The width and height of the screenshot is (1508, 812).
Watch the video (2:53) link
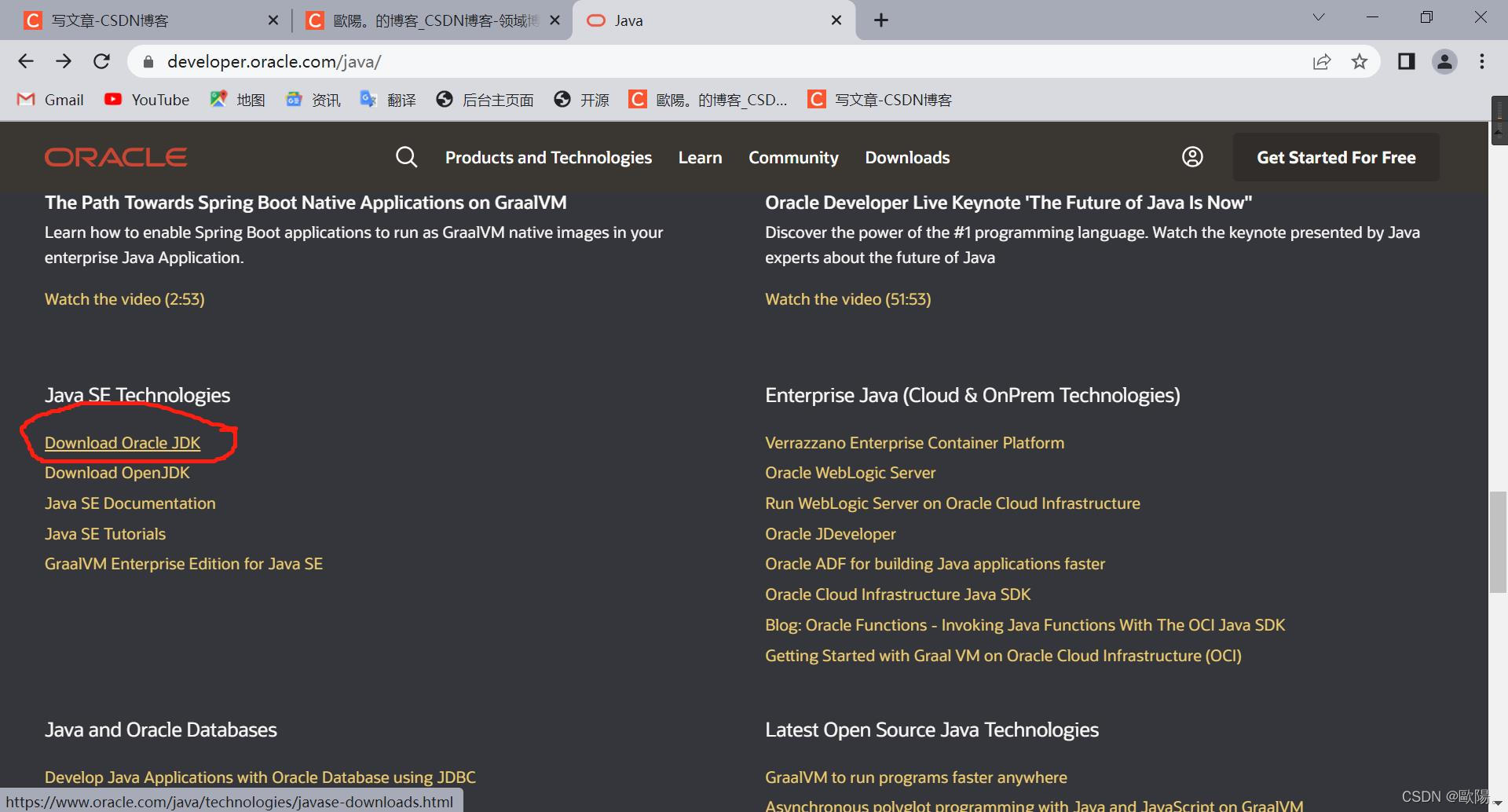pyautogui.click(x=125, y=299)
